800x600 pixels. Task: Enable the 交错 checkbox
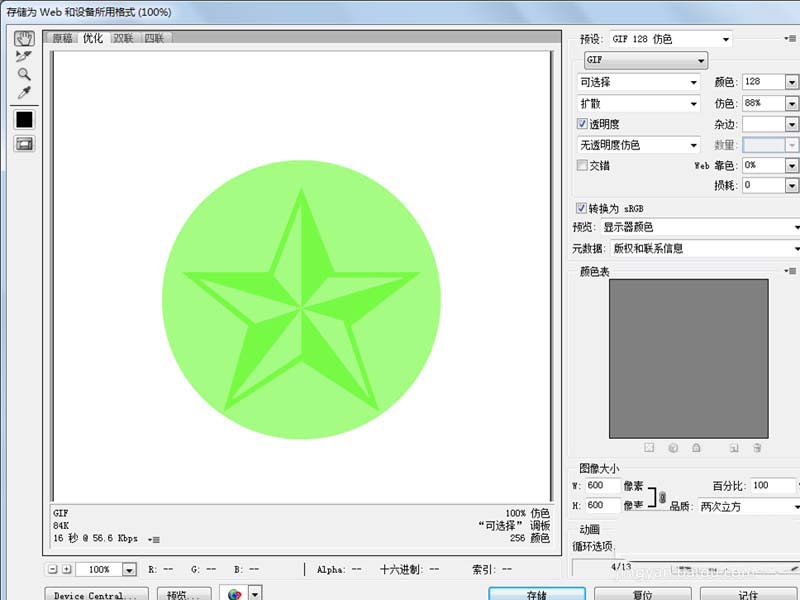coord(582,165)
